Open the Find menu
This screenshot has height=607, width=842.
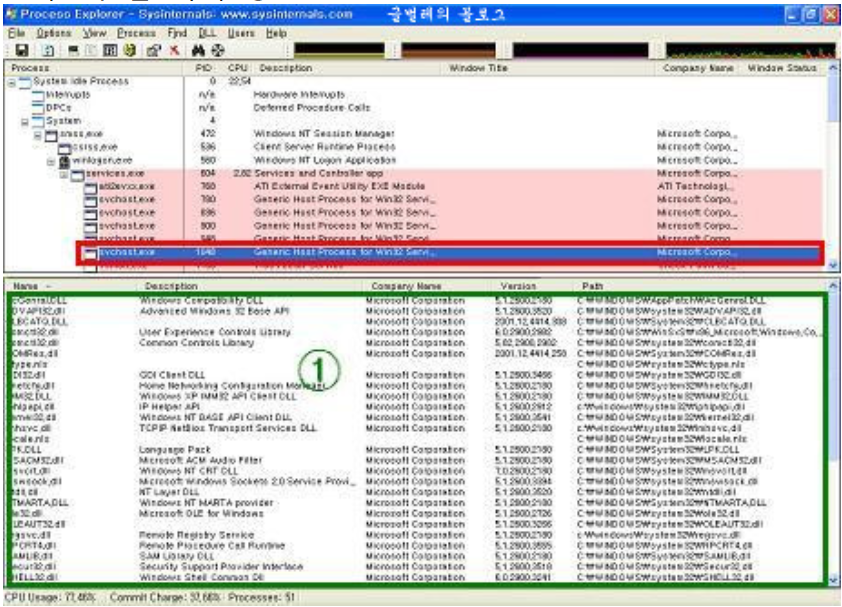[x=177, y=33]
